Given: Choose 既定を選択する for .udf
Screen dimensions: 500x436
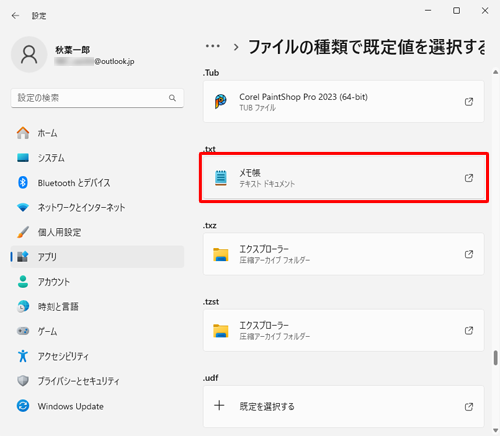Looking at the screenshot, I should tap(344, 407).
